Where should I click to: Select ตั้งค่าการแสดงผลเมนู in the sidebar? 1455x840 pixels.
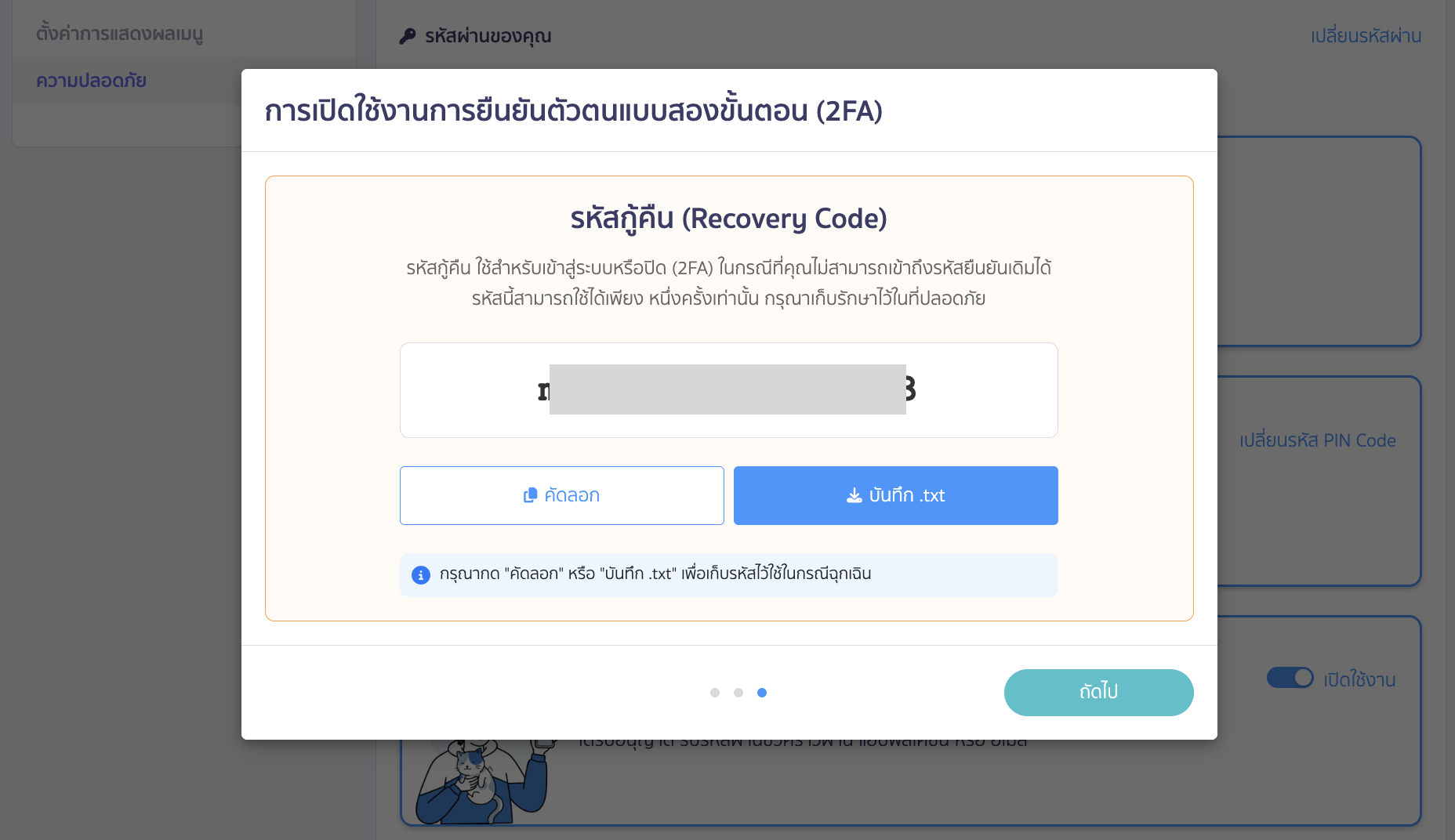(x=121, y=33)
